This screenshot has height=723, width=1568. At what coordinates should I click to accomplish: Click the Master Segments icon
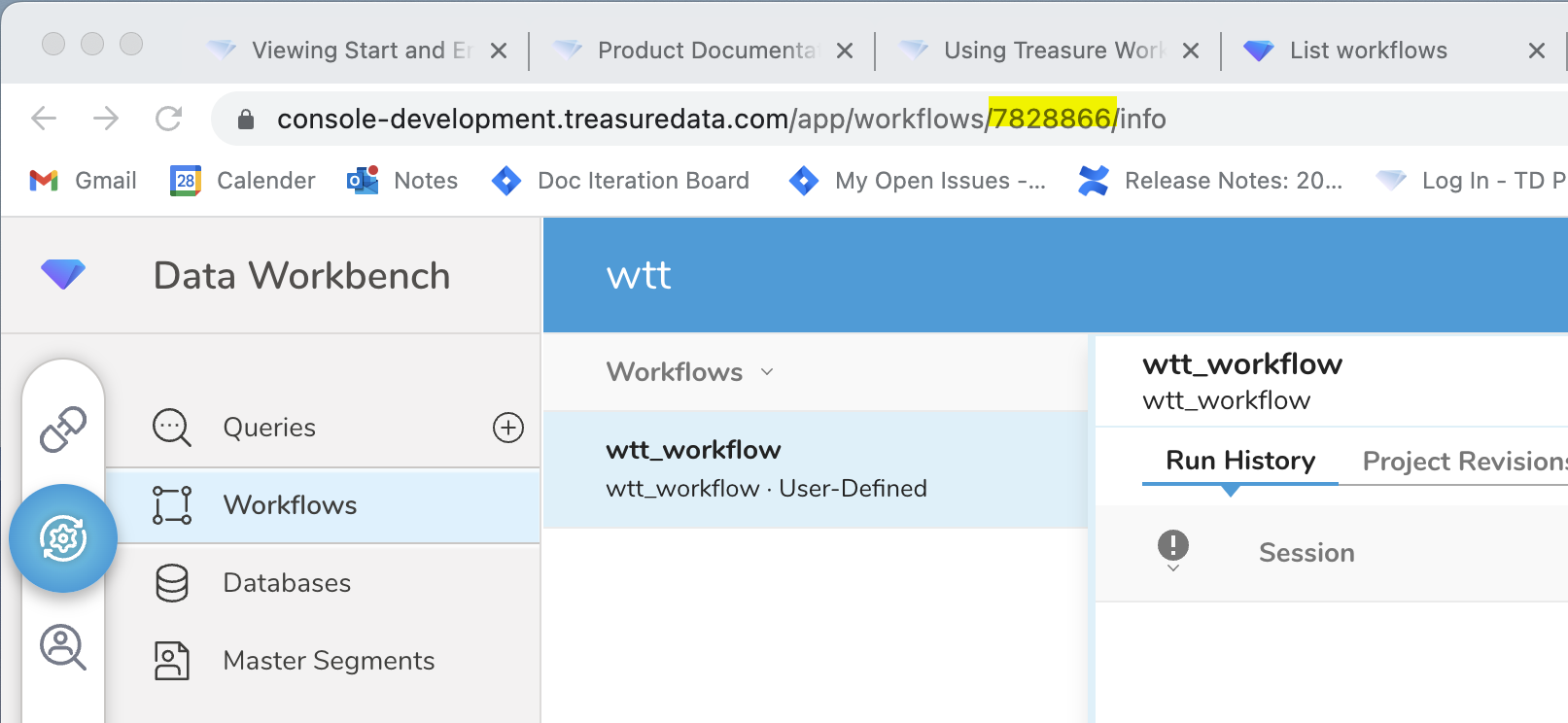[172, 661]
